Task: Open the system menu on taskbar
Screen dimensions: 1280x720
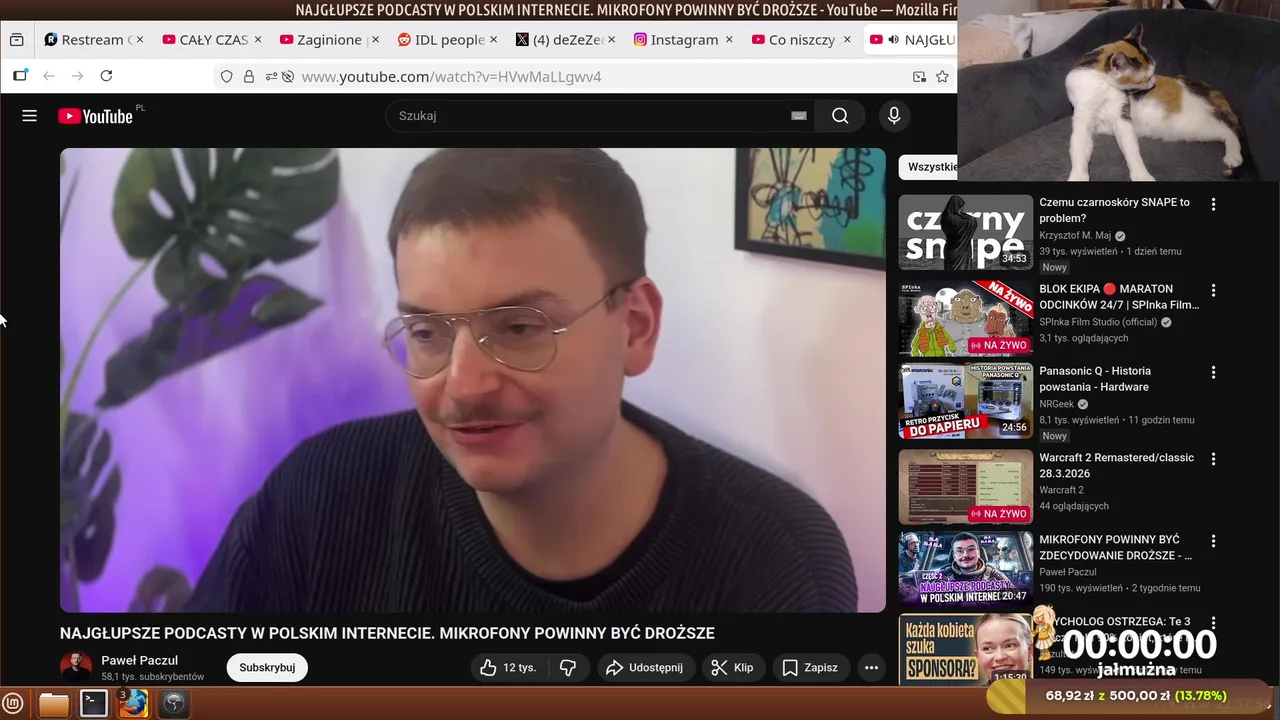Action: [14, 703]
